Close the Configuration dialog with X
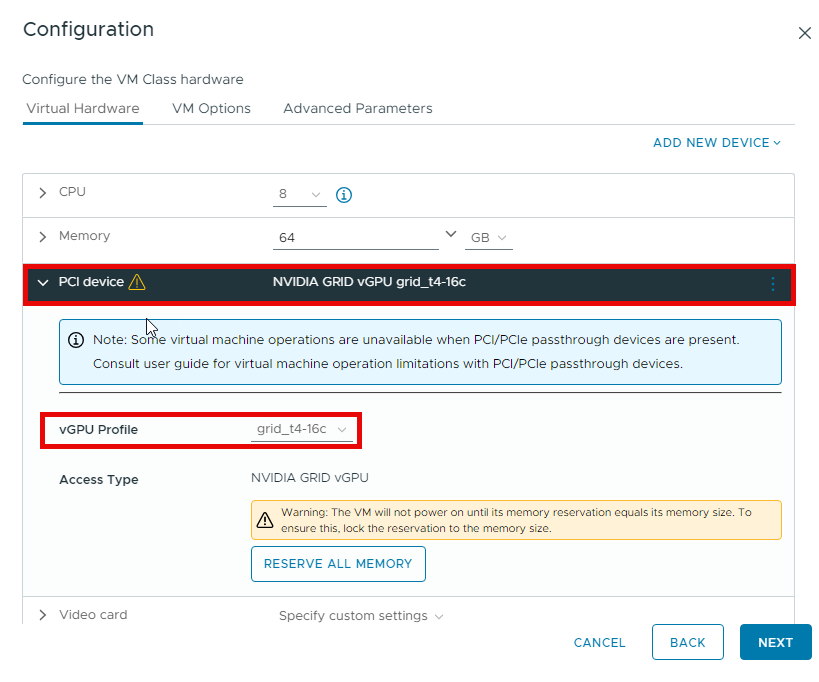Viewport: 819px width, 682px height. (804, 33)
